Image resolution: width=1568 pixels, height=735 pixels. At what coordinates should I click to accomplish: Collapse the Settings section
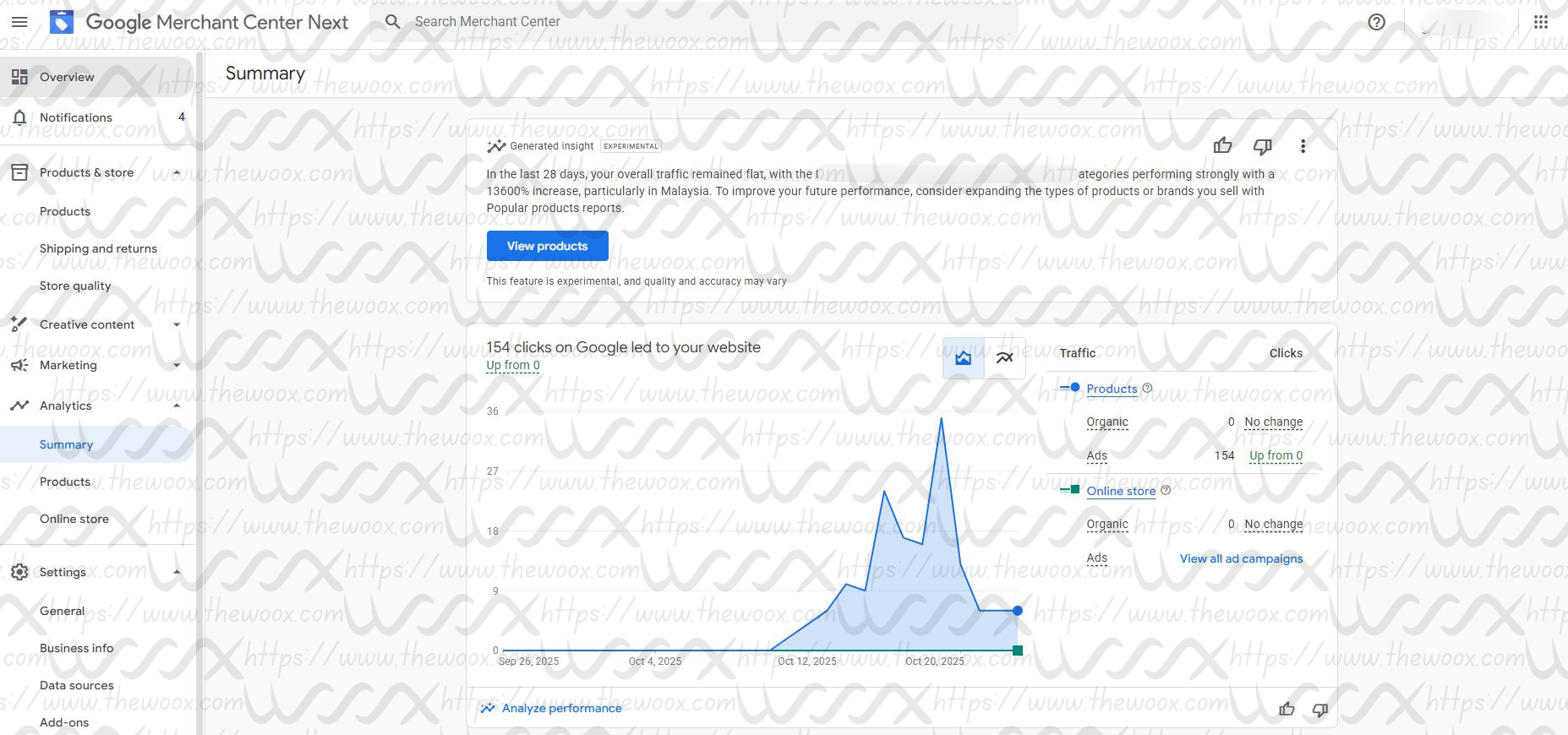pos(177,572)
